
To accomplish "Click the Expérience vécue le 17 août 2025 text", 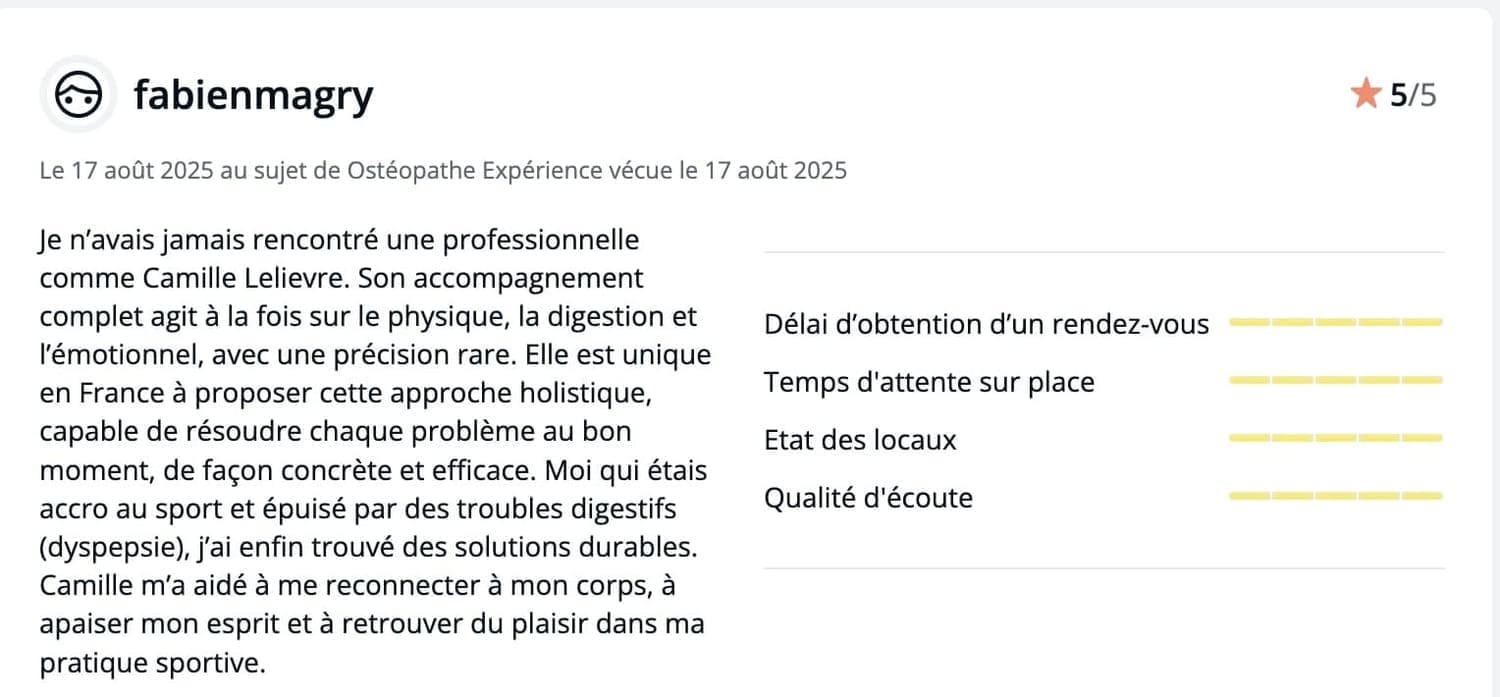I will click(665, 171).
